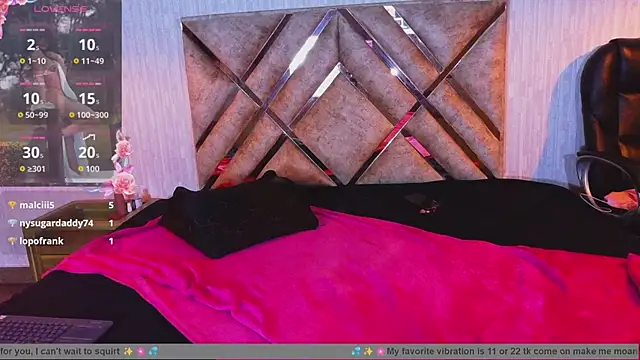This screenshot has height=360, width=640.
Task: Click the Lovense logo in the overlay
Action: tap(60, 9)
